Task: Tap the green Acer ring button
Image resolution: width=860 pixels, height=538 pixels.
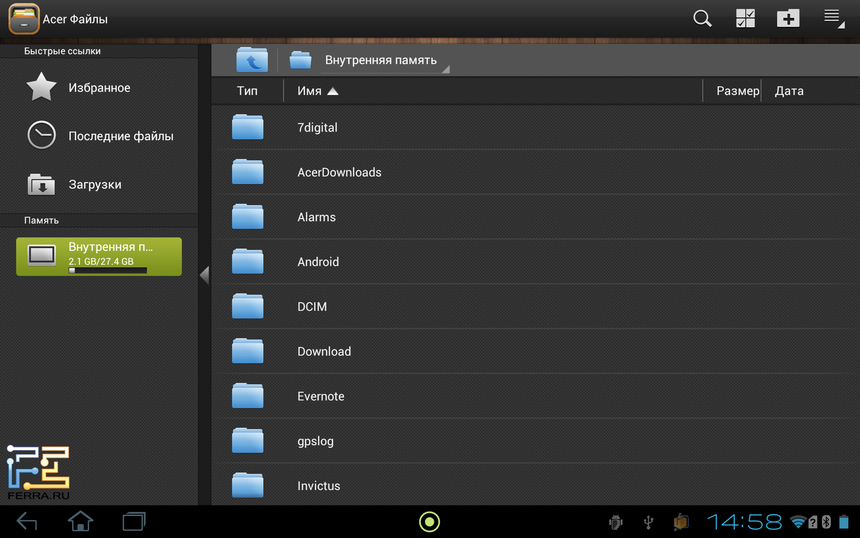Action: coord(429,522)
